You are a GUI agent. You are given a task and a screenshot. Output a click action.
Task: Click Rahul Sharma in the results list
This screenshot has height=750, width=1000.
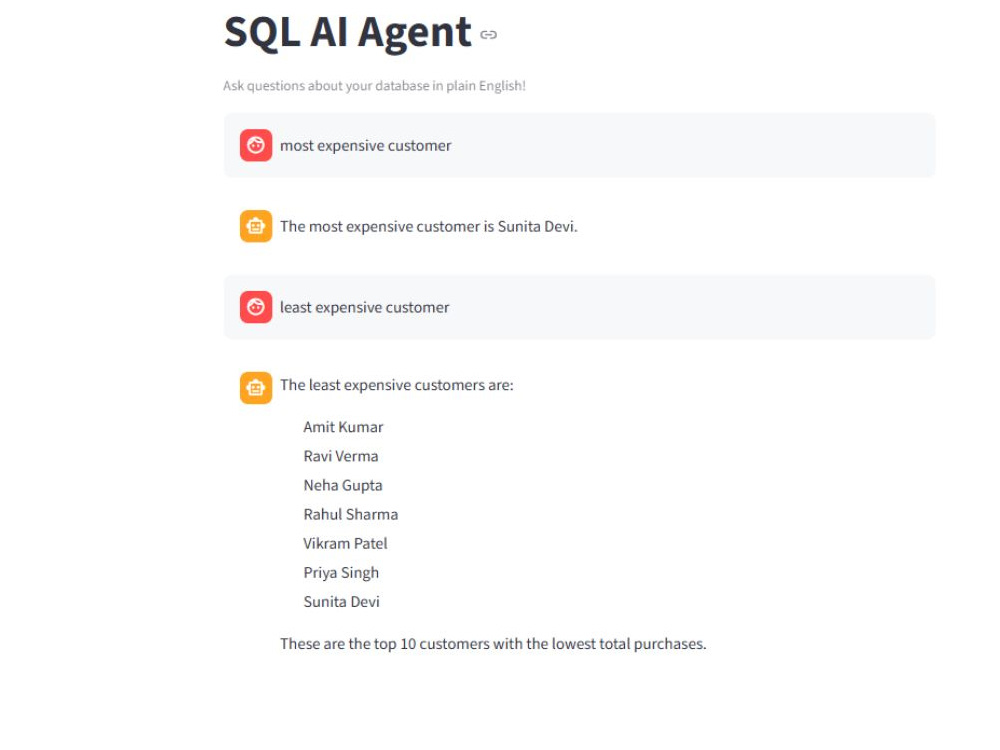[350, 515]
